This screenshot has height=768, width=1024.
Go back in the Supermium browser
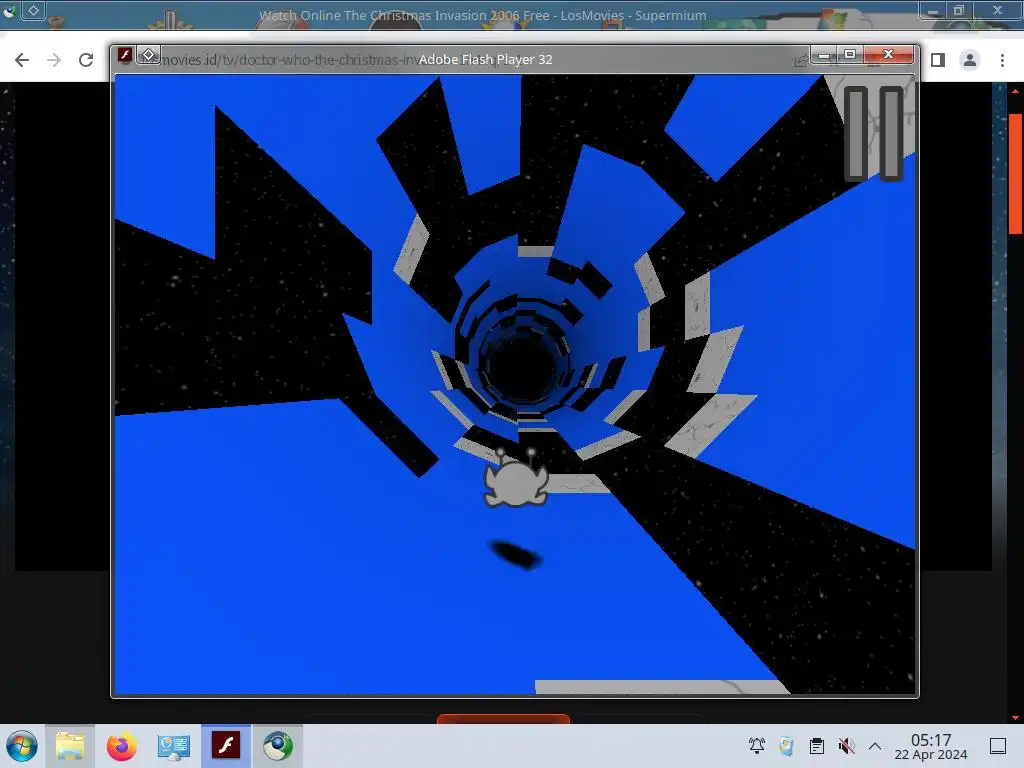click(x=22, y=60)
